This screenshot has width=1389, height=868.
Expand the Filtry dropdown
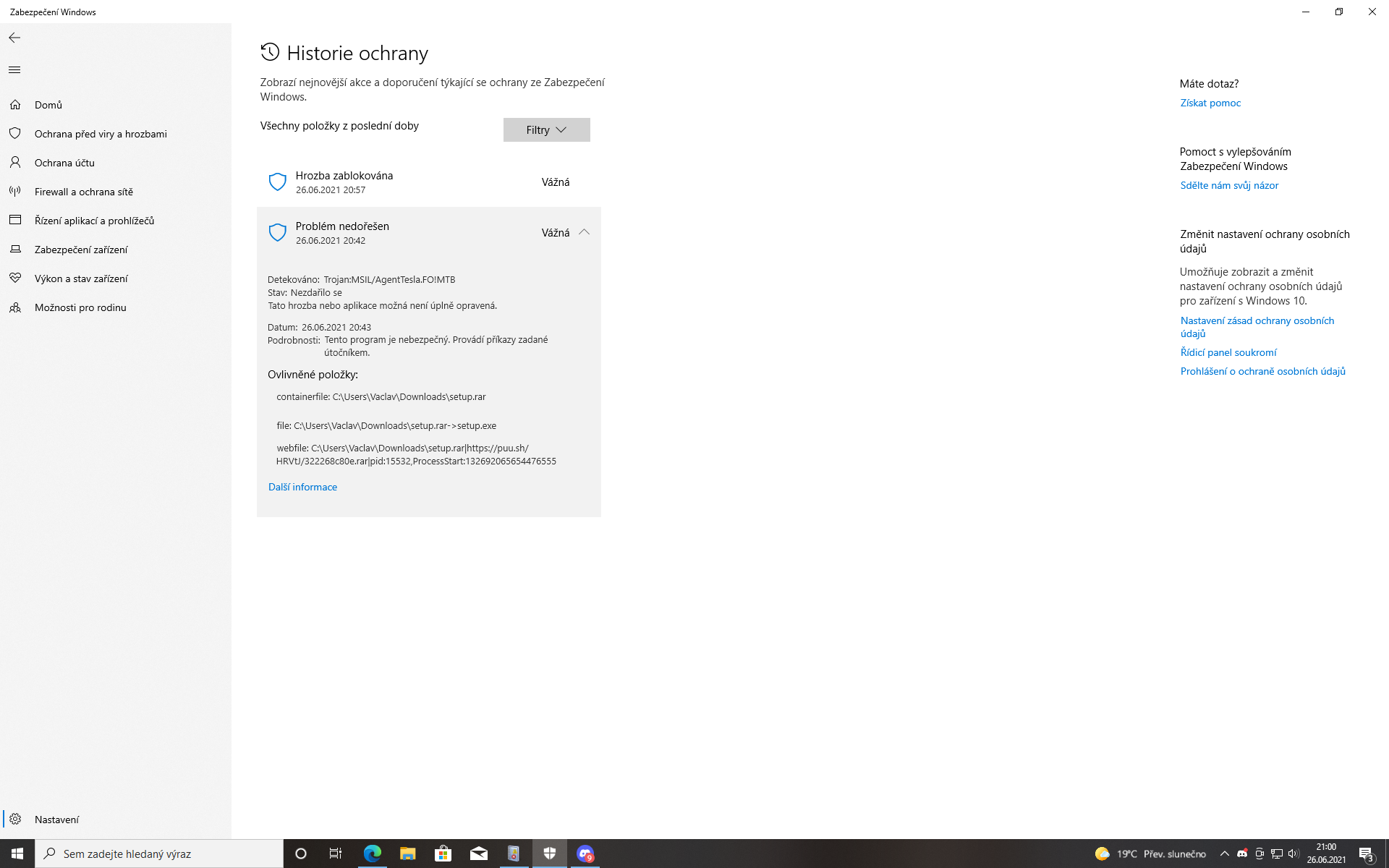(546, 130)
